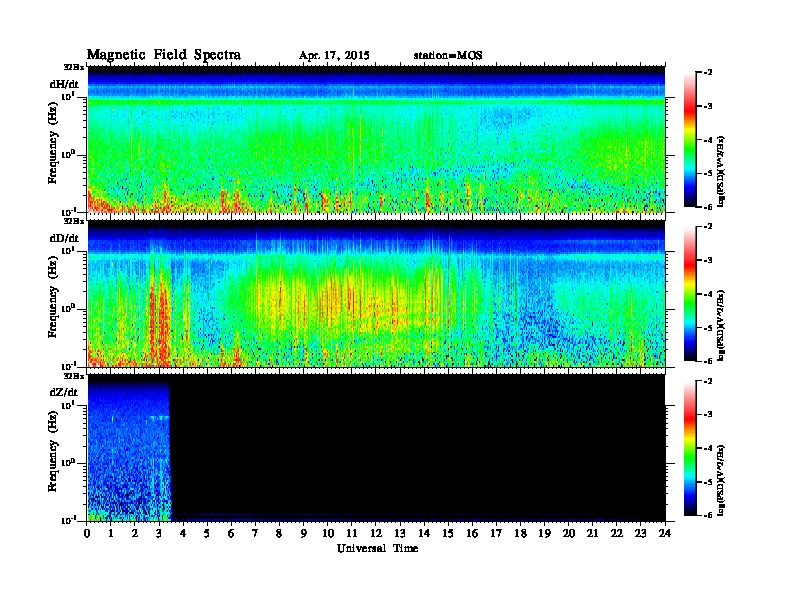Click the -6 value on dH/dt color scale
792x612 pixels.
click(708, 207)
